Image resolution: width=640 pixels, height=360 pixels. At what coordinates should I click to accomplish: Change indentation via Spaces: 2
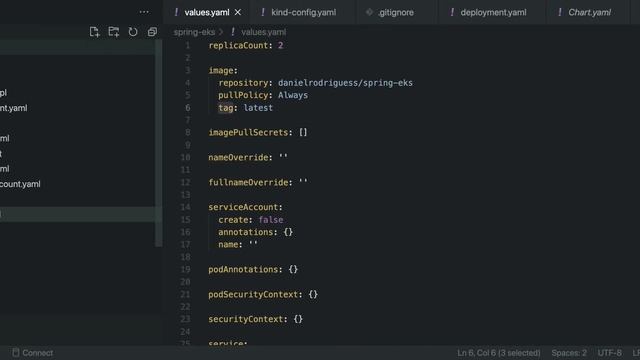coord(569,353)
